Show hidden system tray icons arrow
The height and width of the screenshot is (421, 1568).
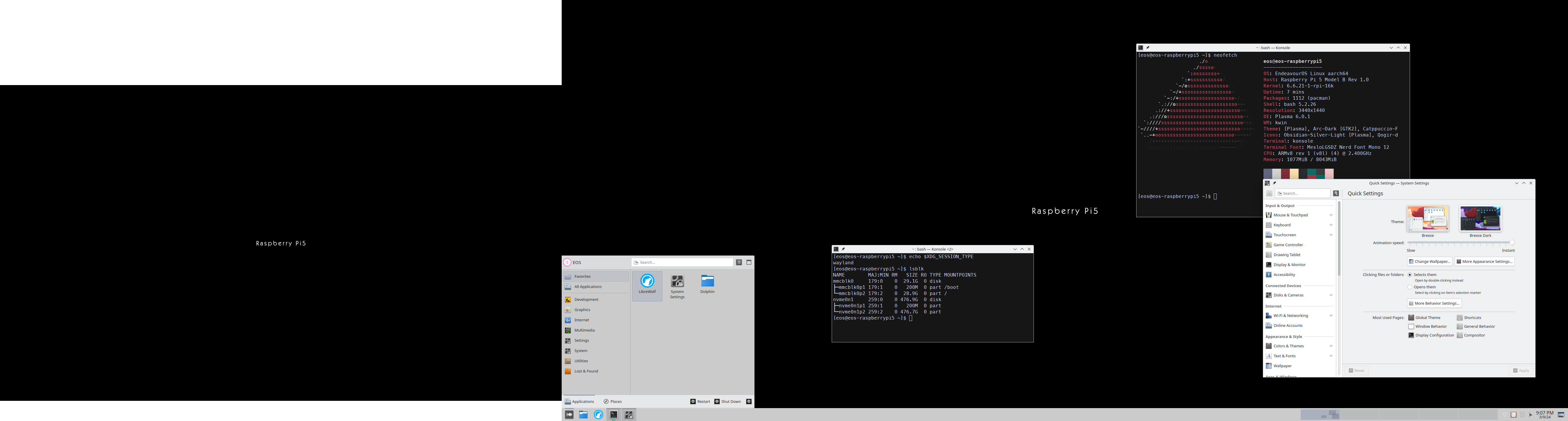tap(1530, 415)
